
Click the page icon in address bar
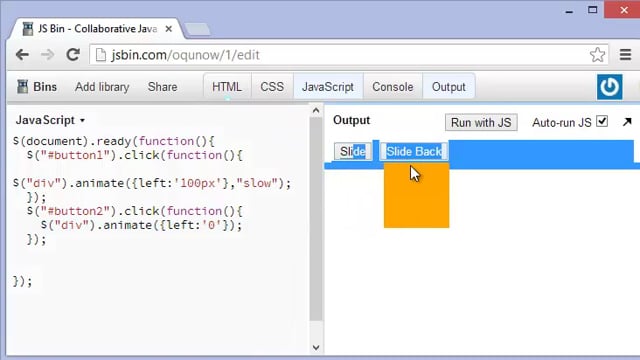click(101, 55)
